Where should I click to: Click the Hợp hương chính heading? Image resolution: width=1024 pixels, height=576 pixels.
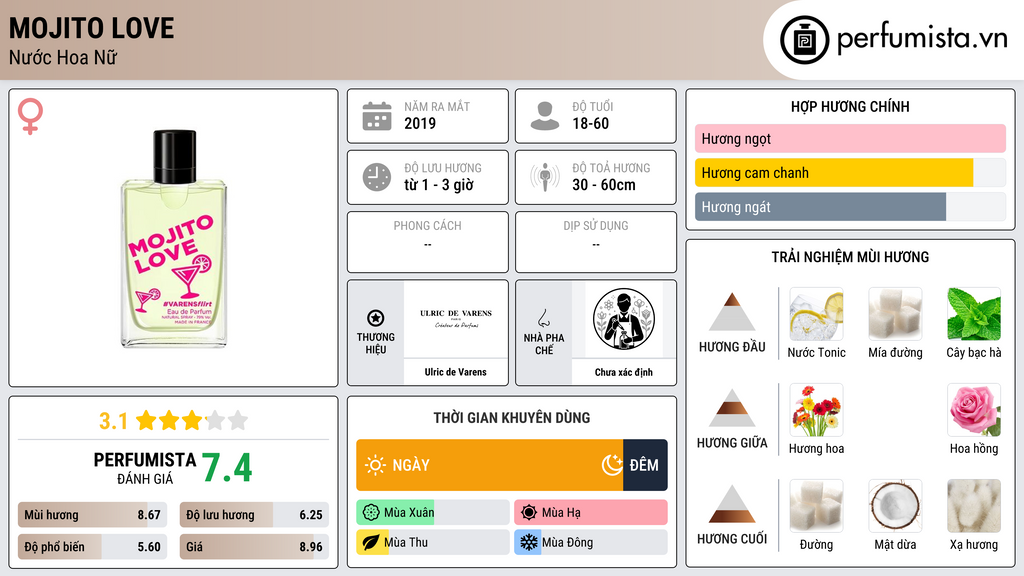(850, 106)
